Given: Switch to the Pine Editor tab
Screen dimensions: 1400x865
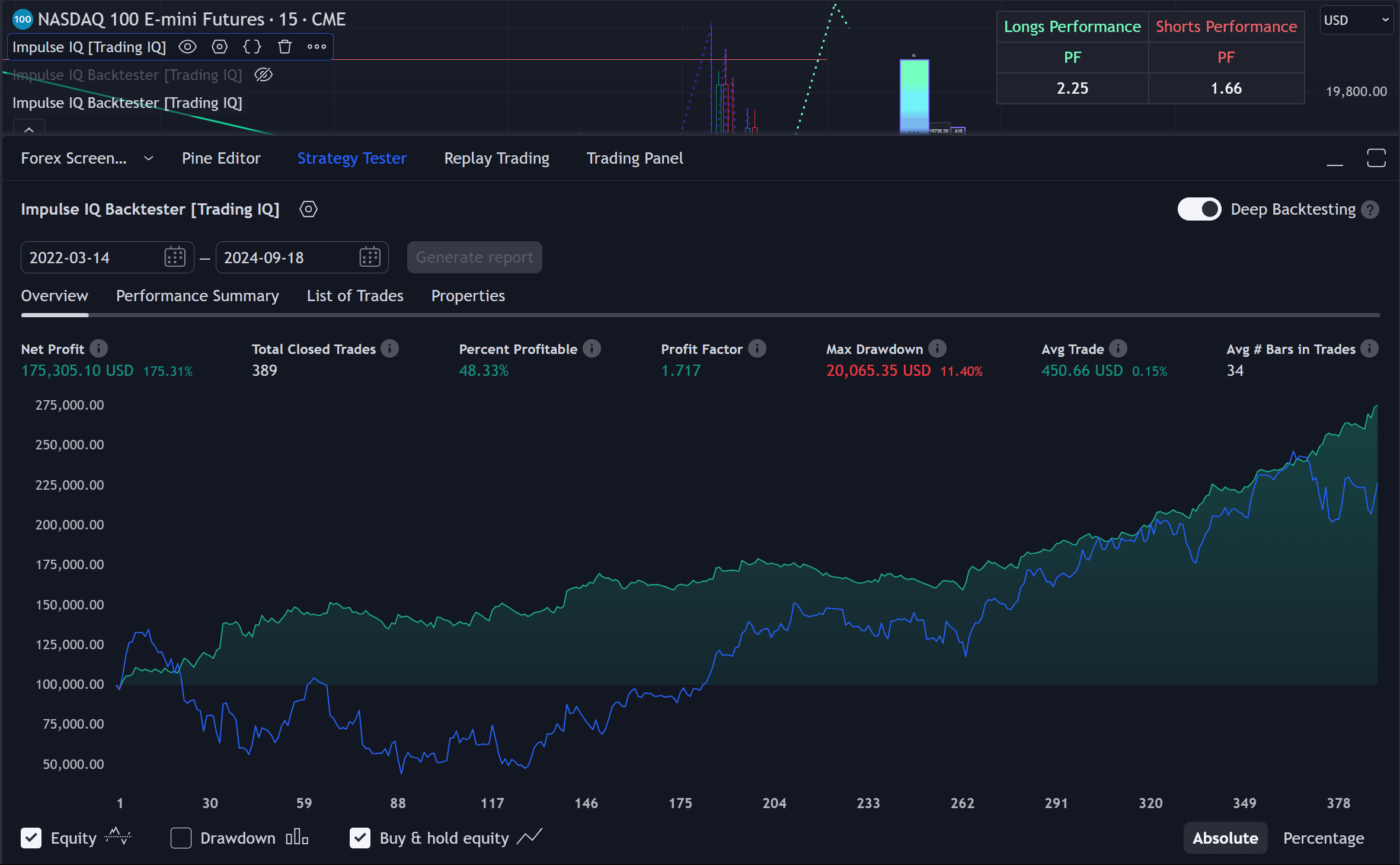Looking at the screenshot, I should click(221, 158).
